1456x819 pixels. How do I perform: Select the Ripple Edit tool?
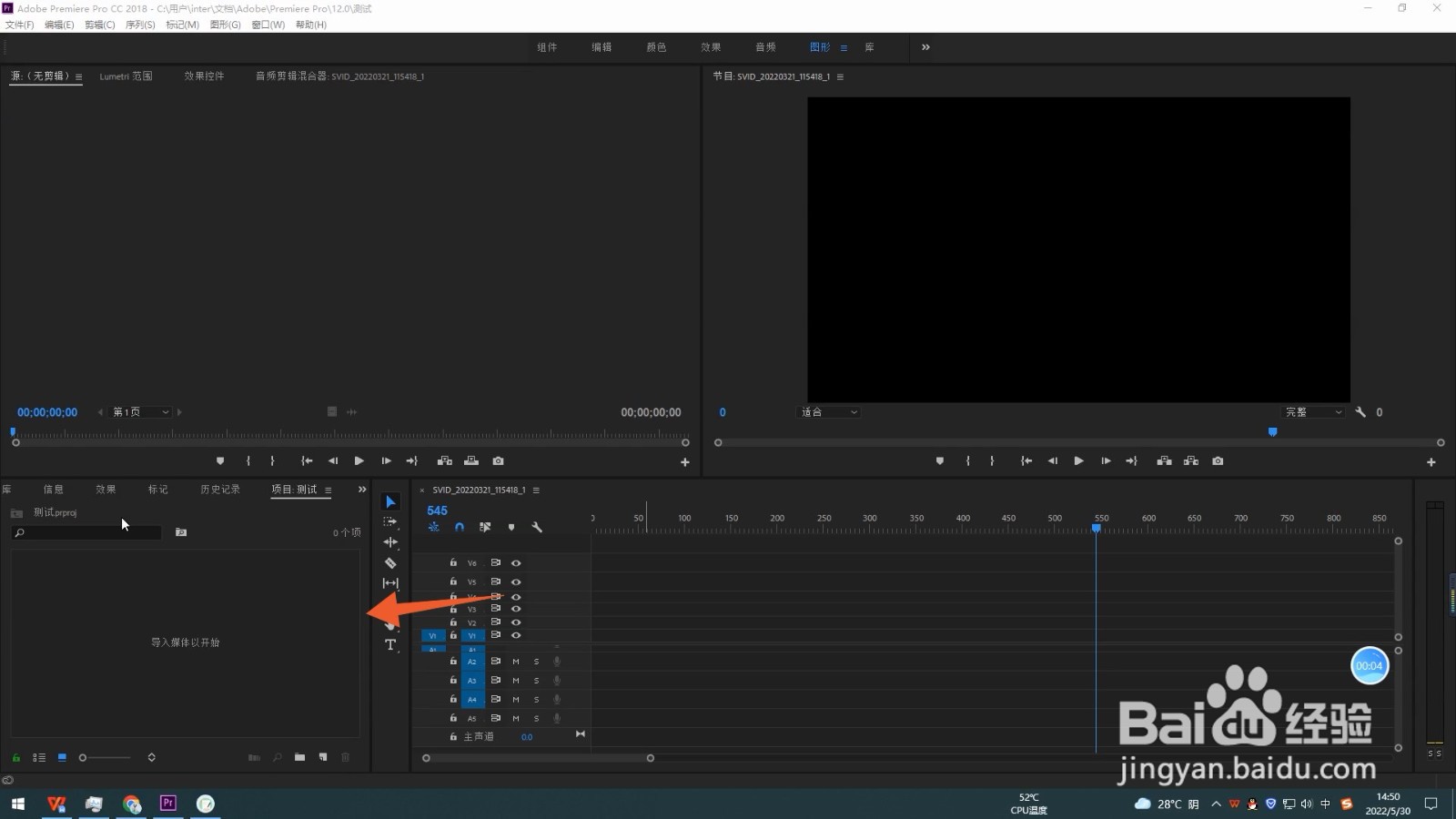390,542
